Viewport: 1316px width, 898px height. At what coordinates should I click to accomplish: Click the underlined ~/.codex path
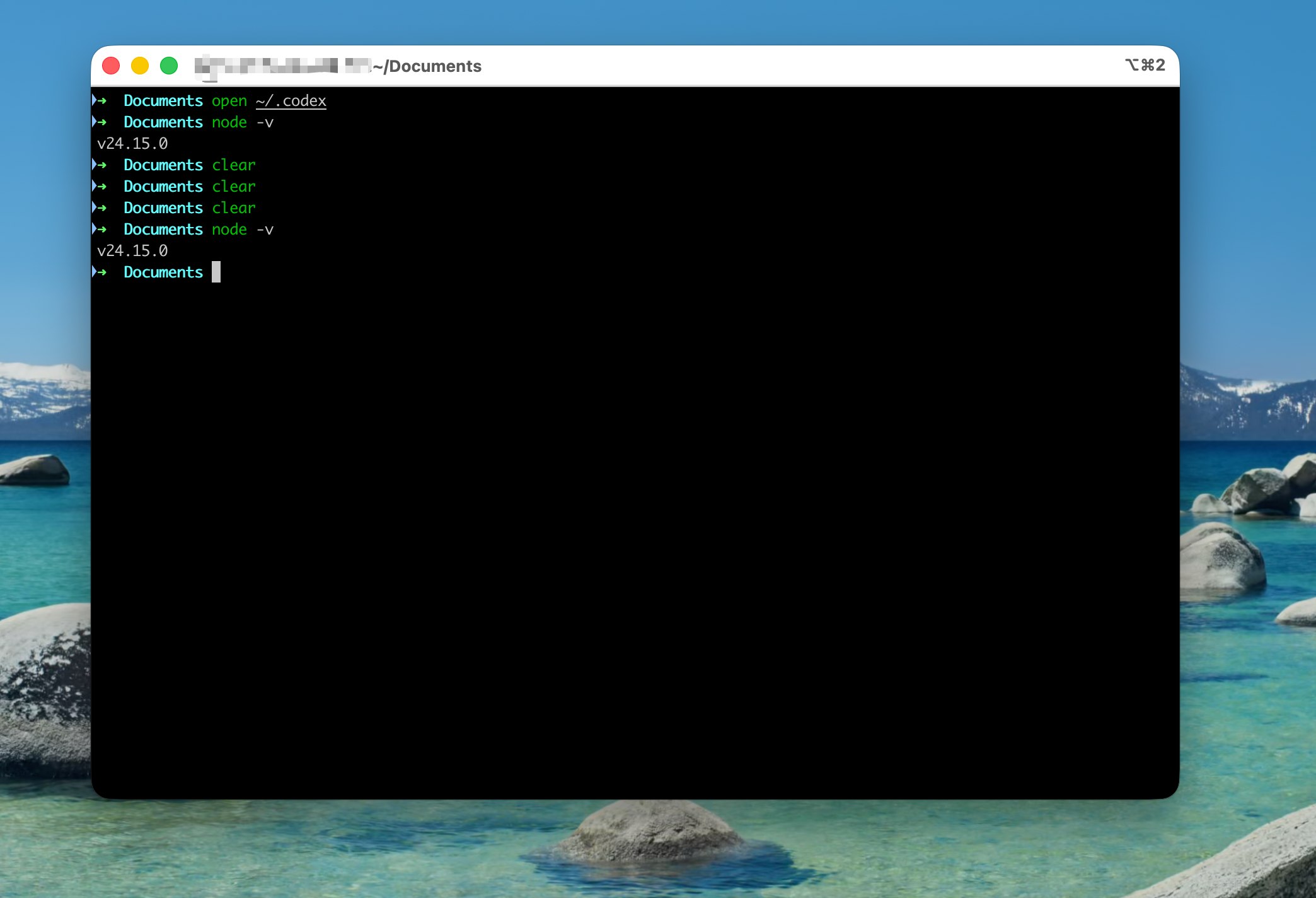(x=291, y=101)
